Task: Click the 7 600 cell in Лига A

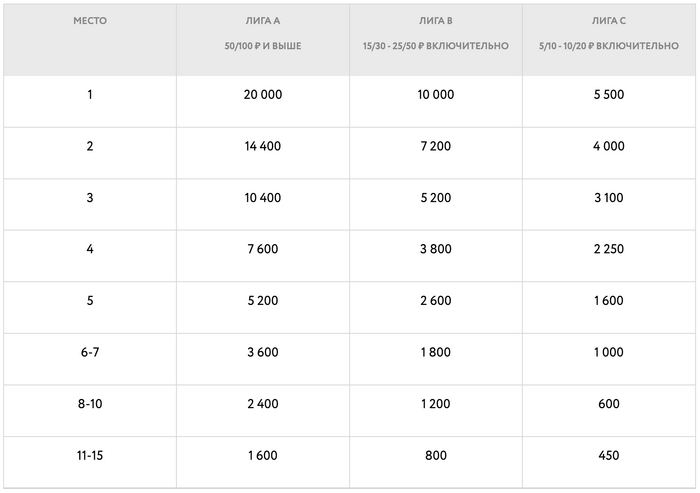Action: point(262,250)
